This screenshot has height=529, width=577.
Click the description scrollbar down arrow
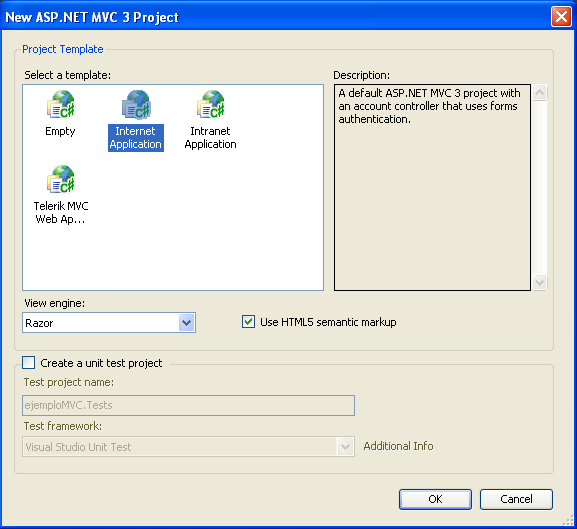[x=539, y=283]
